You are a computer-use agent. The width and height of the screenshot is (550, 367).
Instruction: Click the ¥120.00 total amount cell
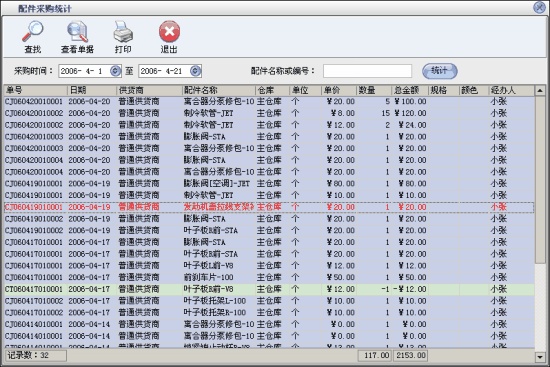[410, 113]
